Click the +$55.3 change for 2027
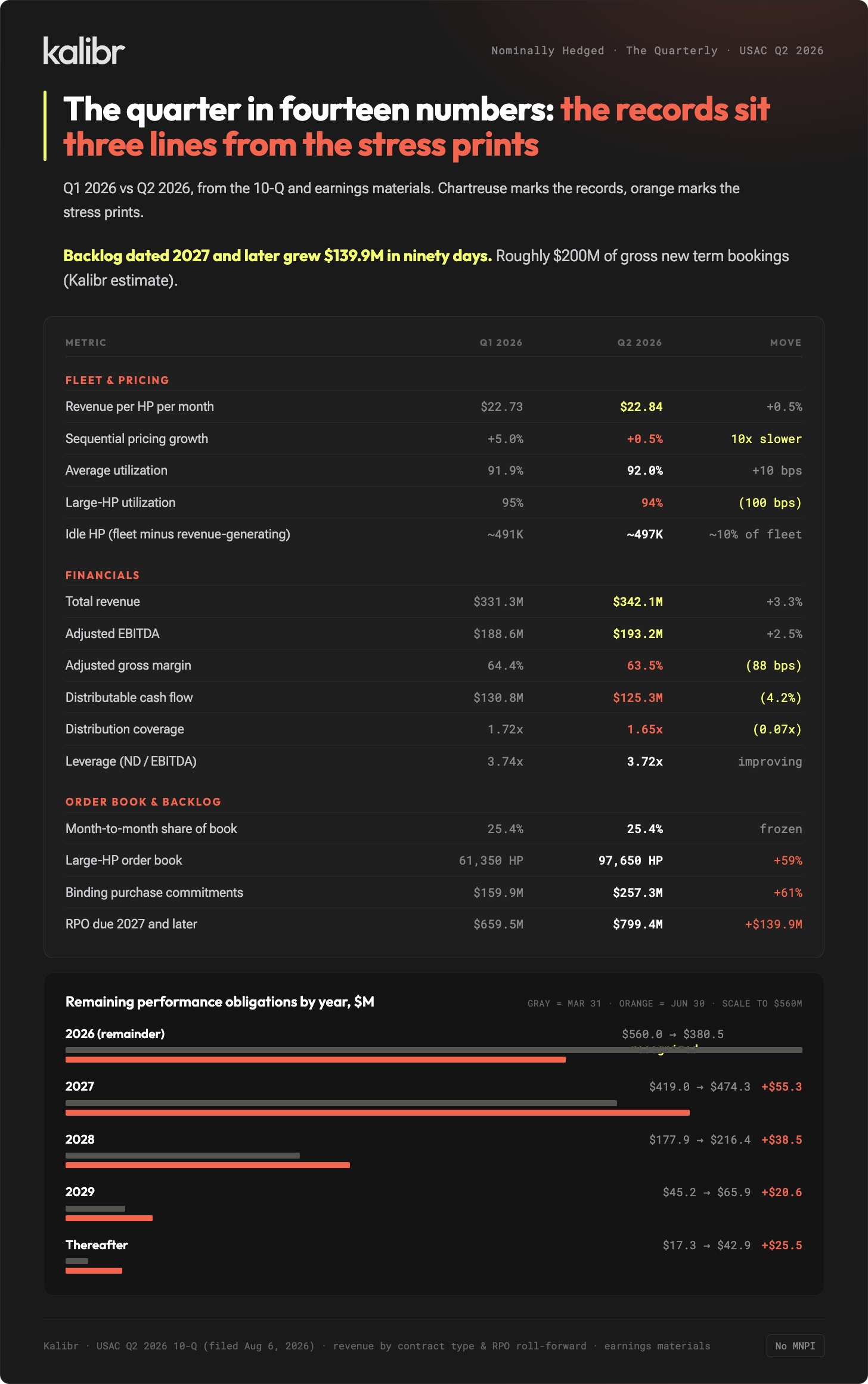 coord(782,1087)
